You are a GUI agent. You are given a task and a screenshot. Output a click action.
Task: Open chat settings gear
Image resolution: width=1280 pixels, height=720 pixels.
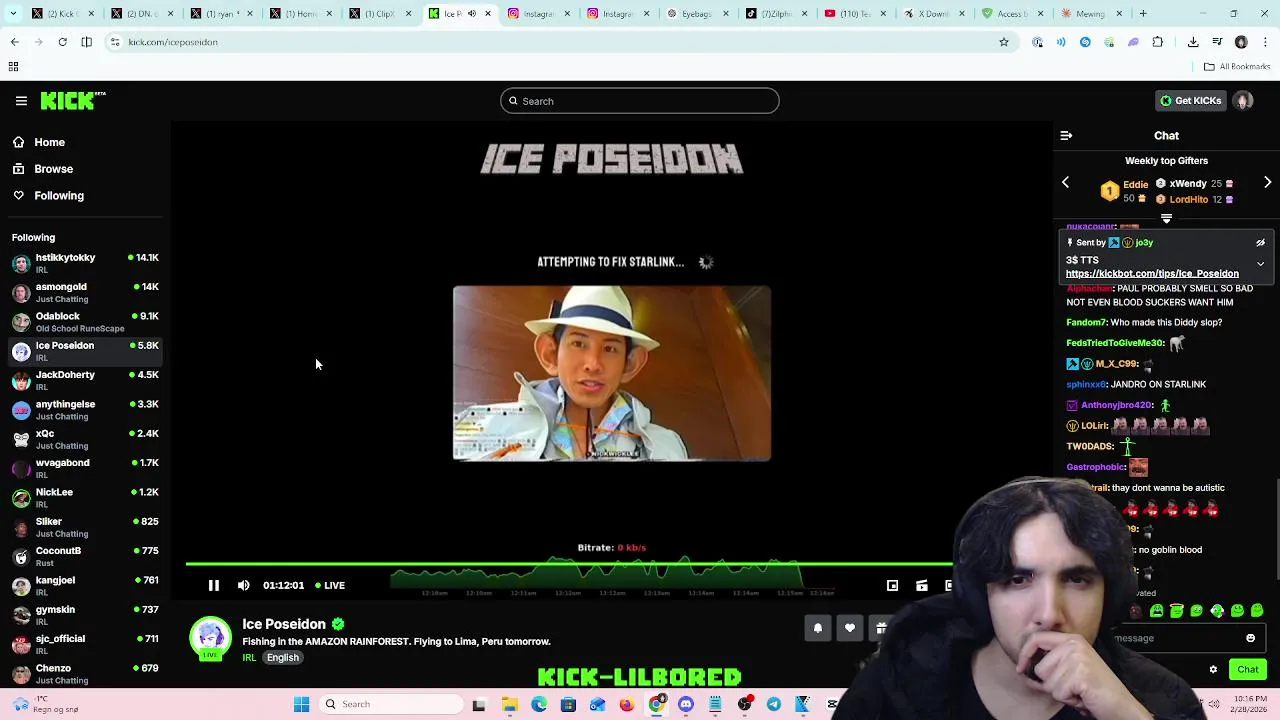pyautogui.click(x=1213, y=670)
